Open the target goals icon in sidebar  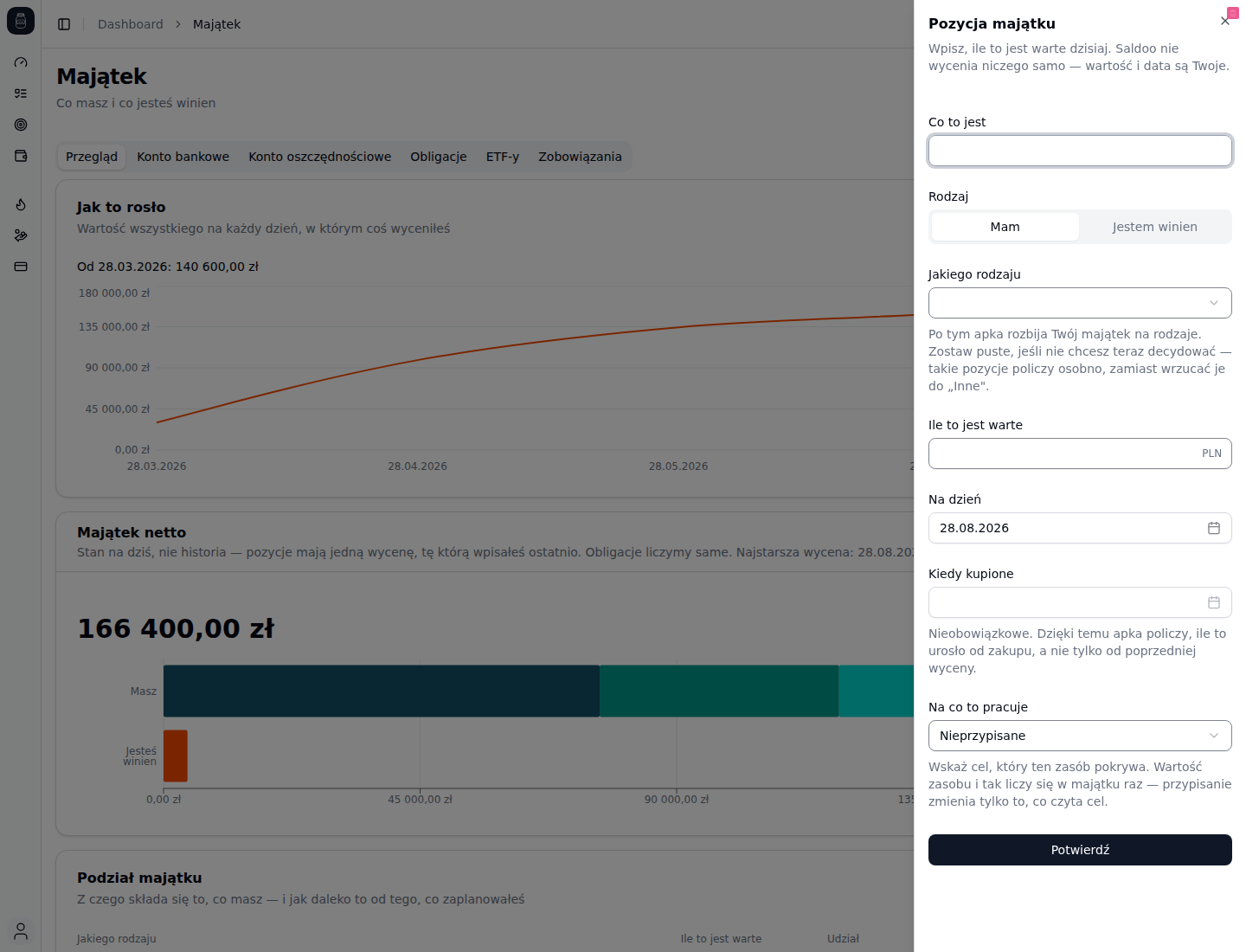point(21,125)
